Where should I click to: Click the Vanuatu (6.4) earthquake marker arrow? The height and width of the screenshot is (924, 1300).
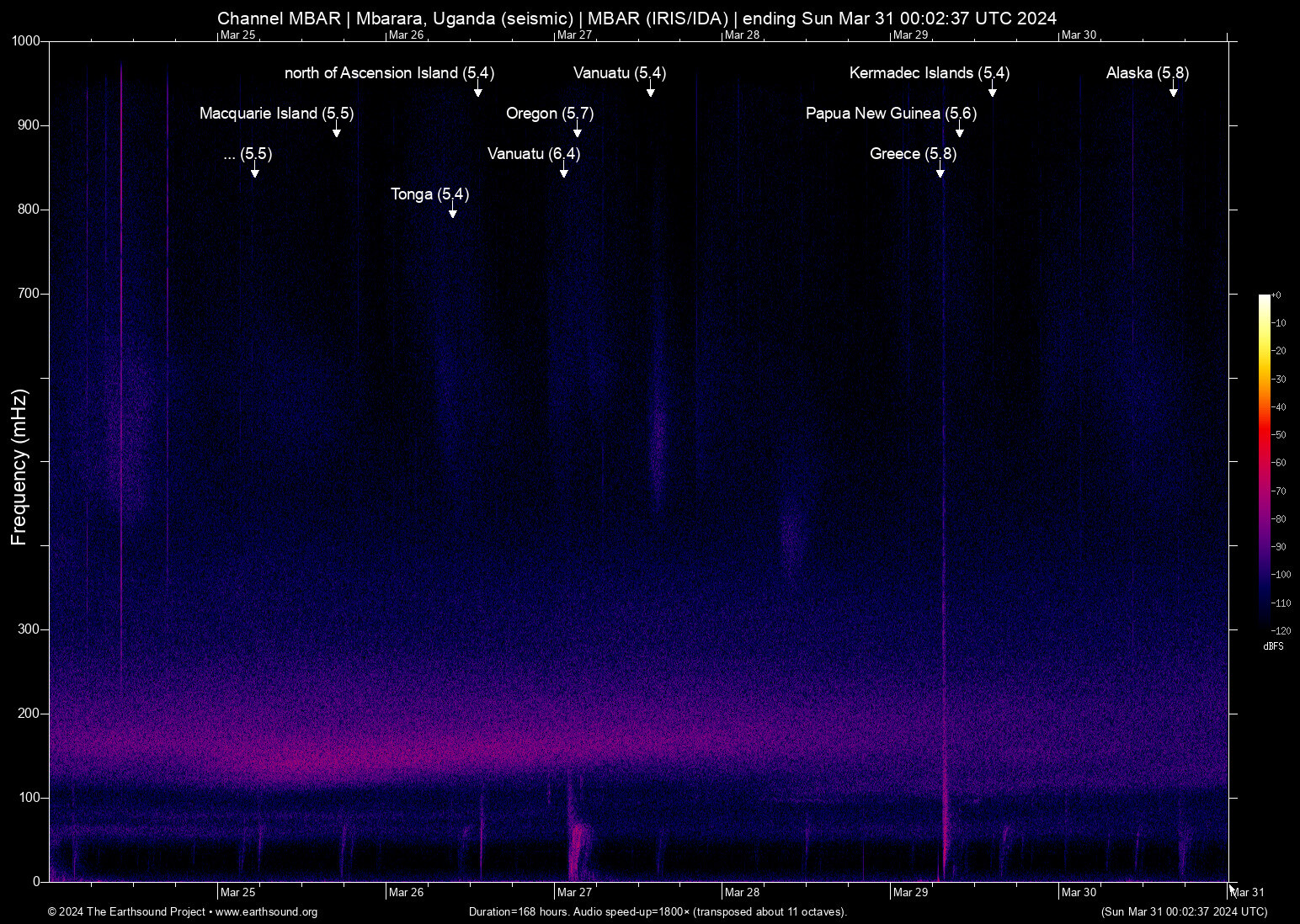(x=565, y=173)
